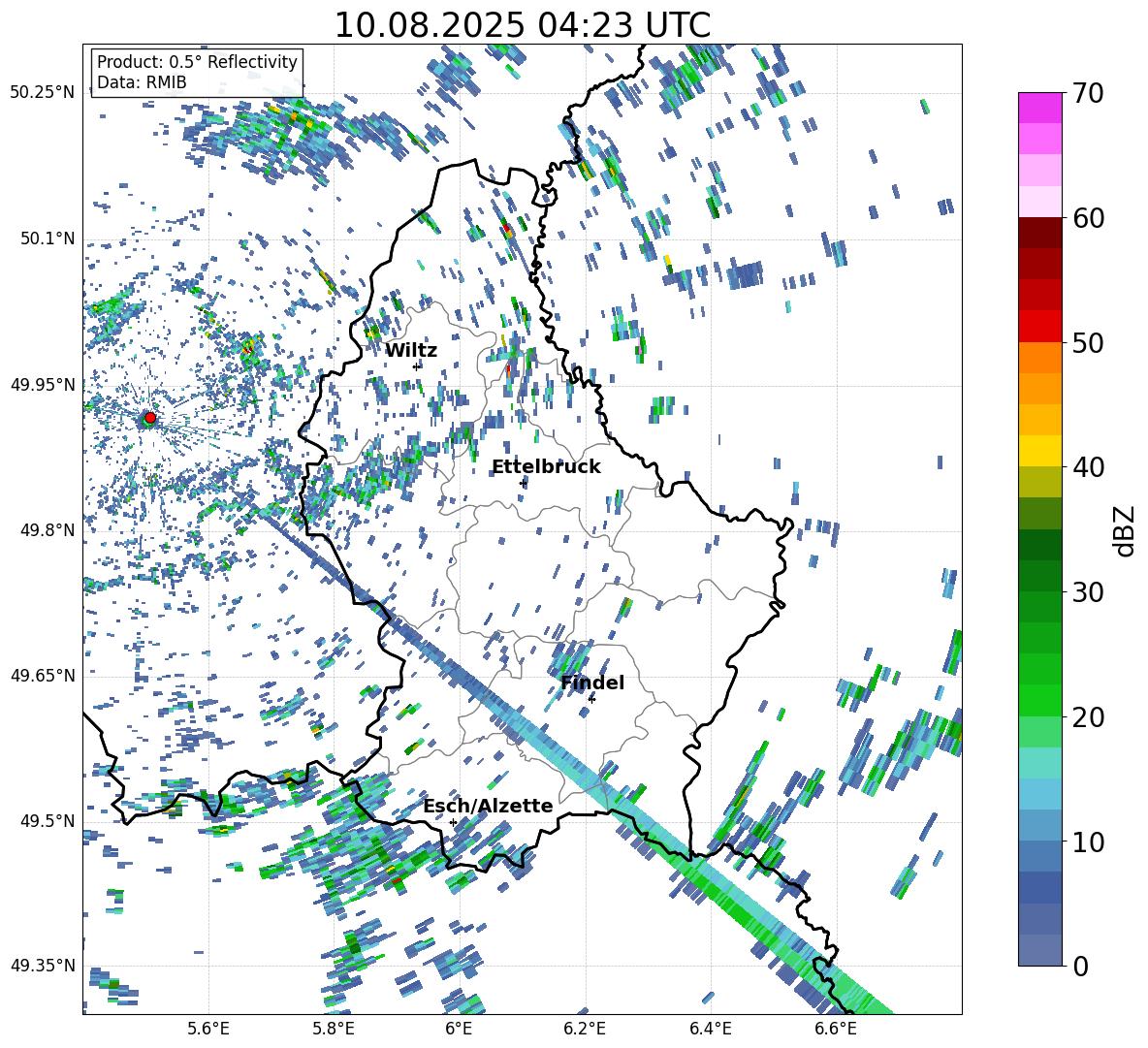Click the 50.1°N latitude label
The height and width of the screenshot is (1048, 1148).
click(x=48, y=238)
